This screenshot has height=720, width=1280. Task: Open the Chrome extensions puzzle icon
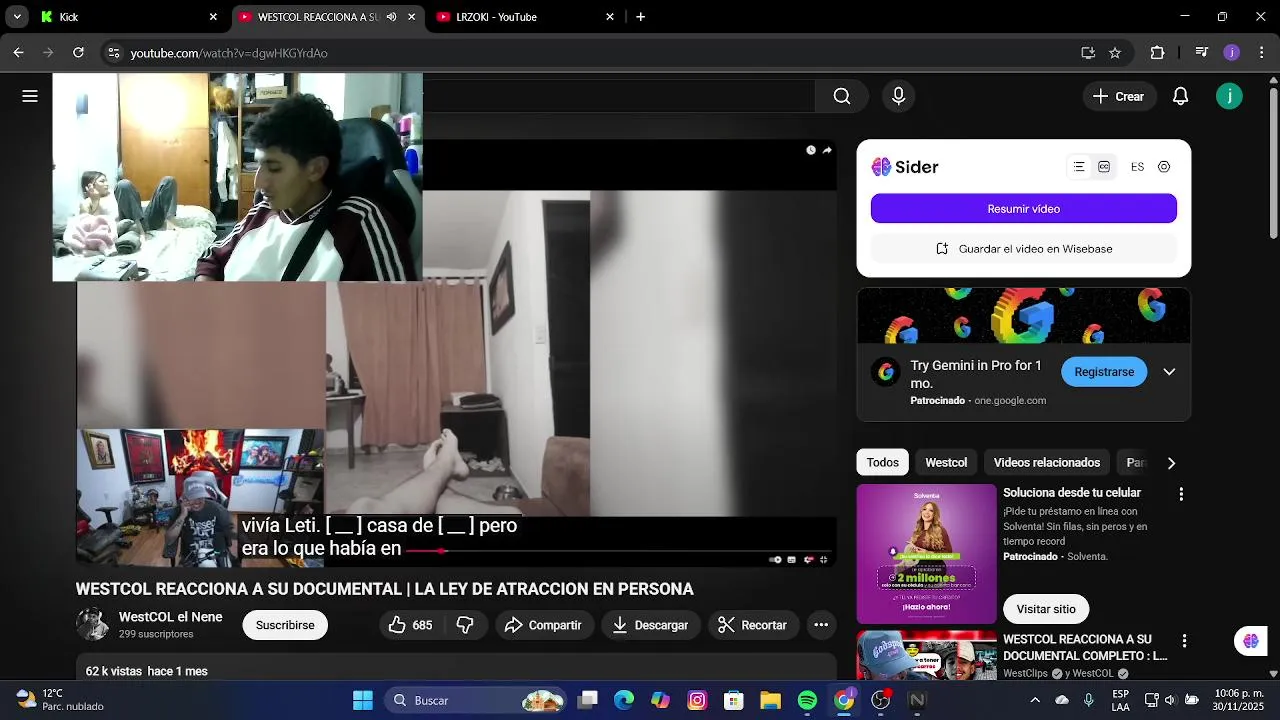pos(1157,53)
